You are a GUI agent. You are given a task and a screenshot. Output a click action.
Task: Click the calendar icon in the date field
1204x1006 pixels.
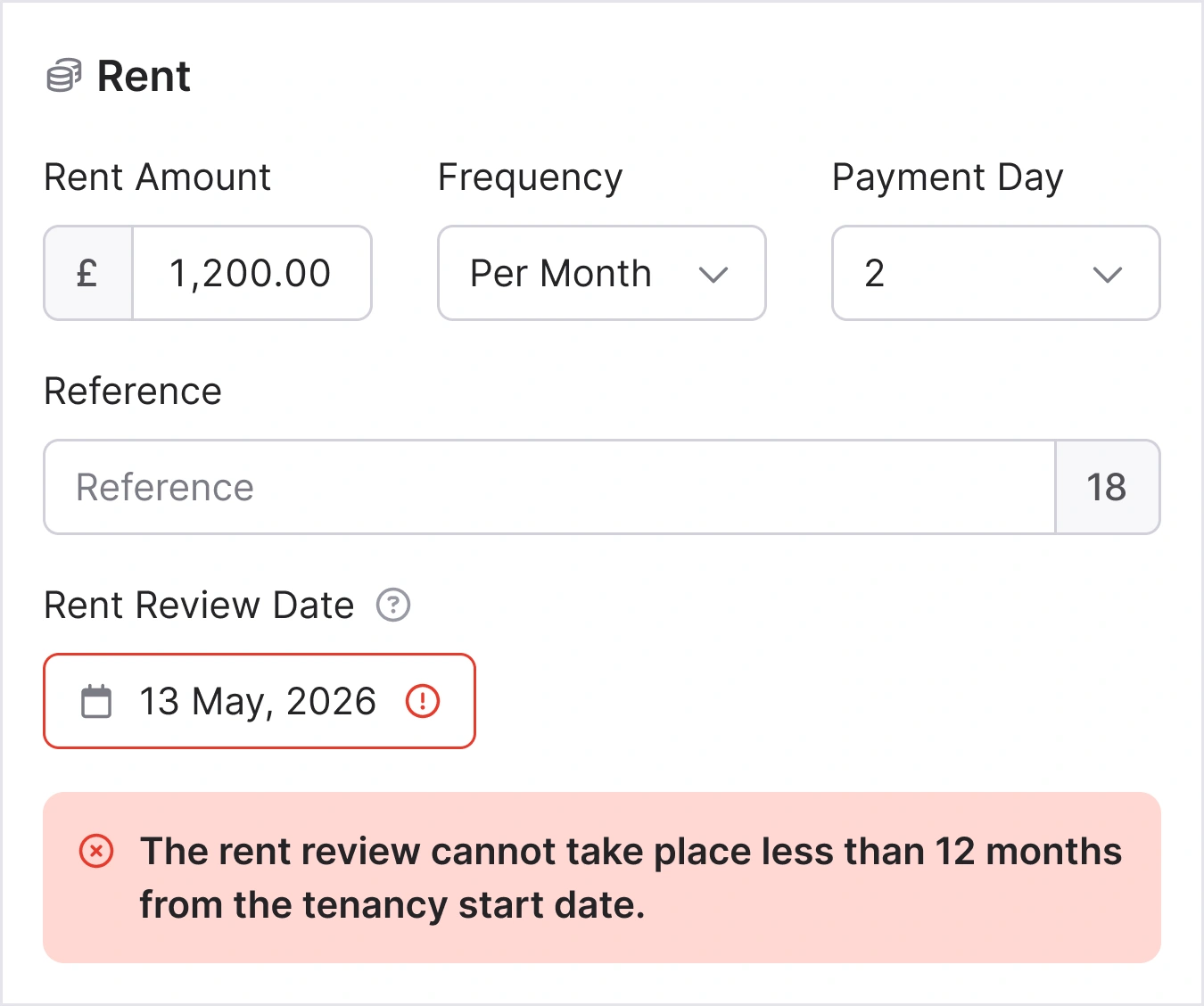point(95,701)
